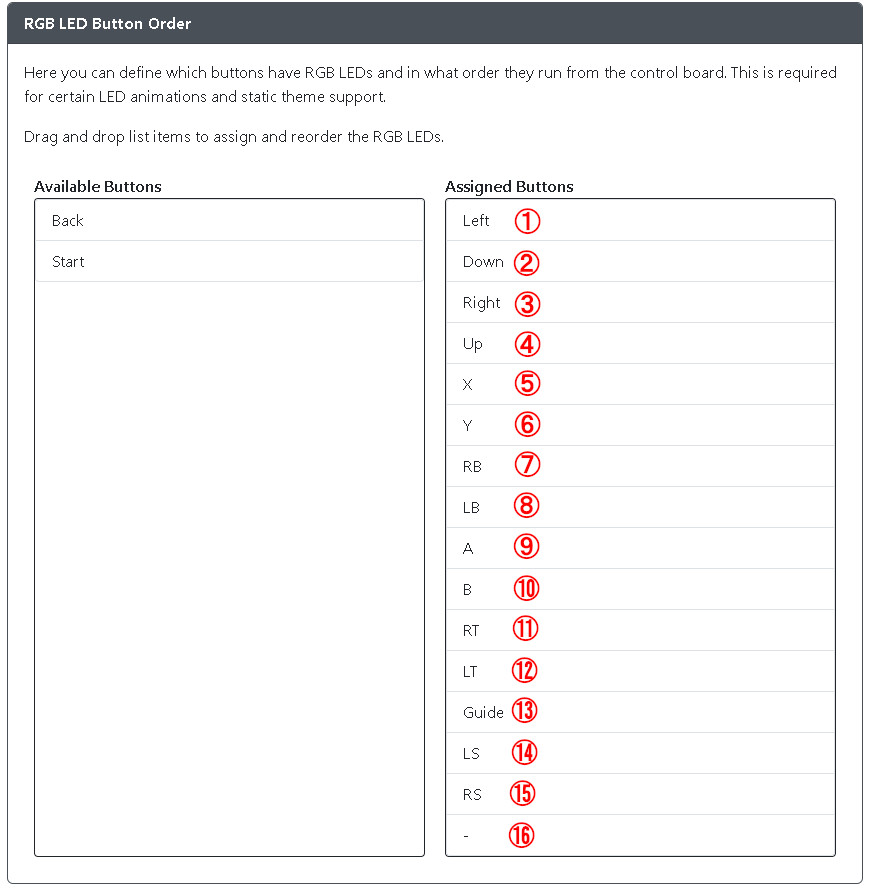Select the Y button list item

640,425
